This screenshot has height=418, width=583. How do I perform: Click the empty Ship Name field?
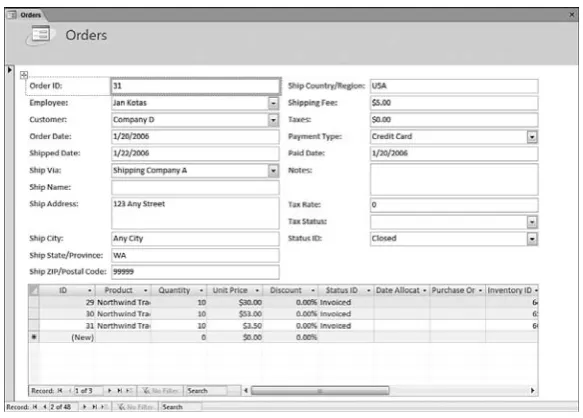pos(195,187)
